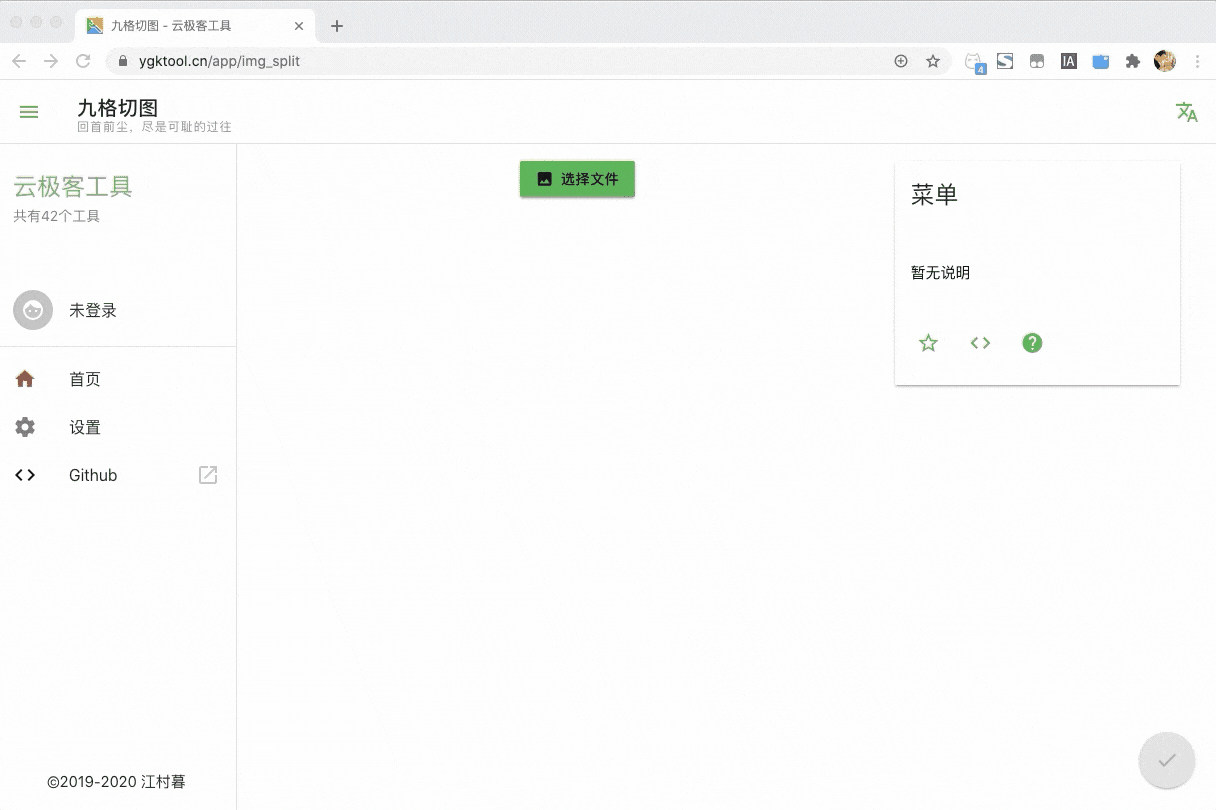Click the extension icon with badge 4

pyautogui.click(x=975, y=62)
